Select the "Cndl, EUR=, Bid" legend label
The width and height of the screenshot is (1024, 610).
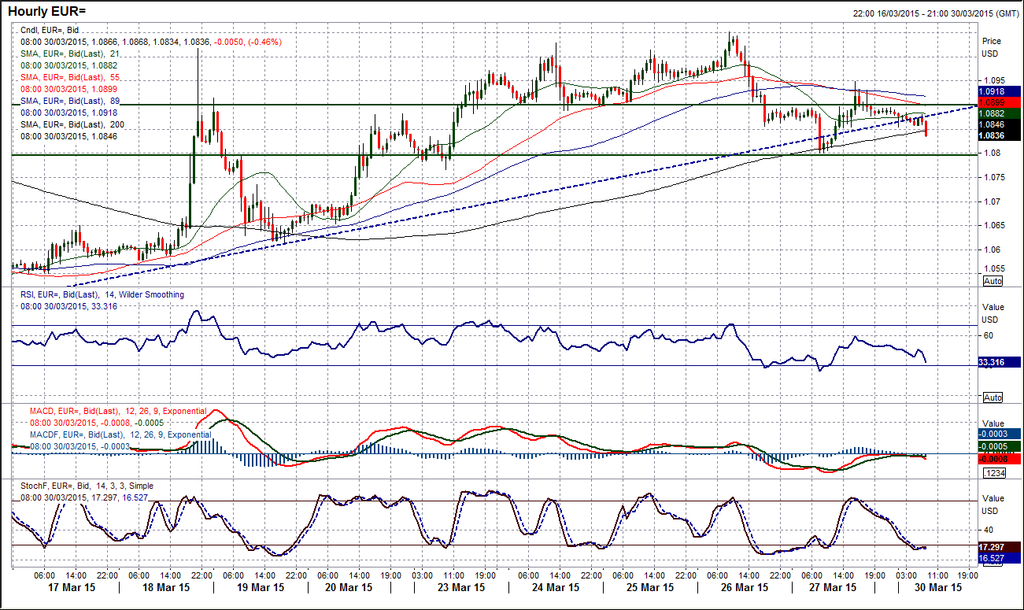click(x=50, y=30)
